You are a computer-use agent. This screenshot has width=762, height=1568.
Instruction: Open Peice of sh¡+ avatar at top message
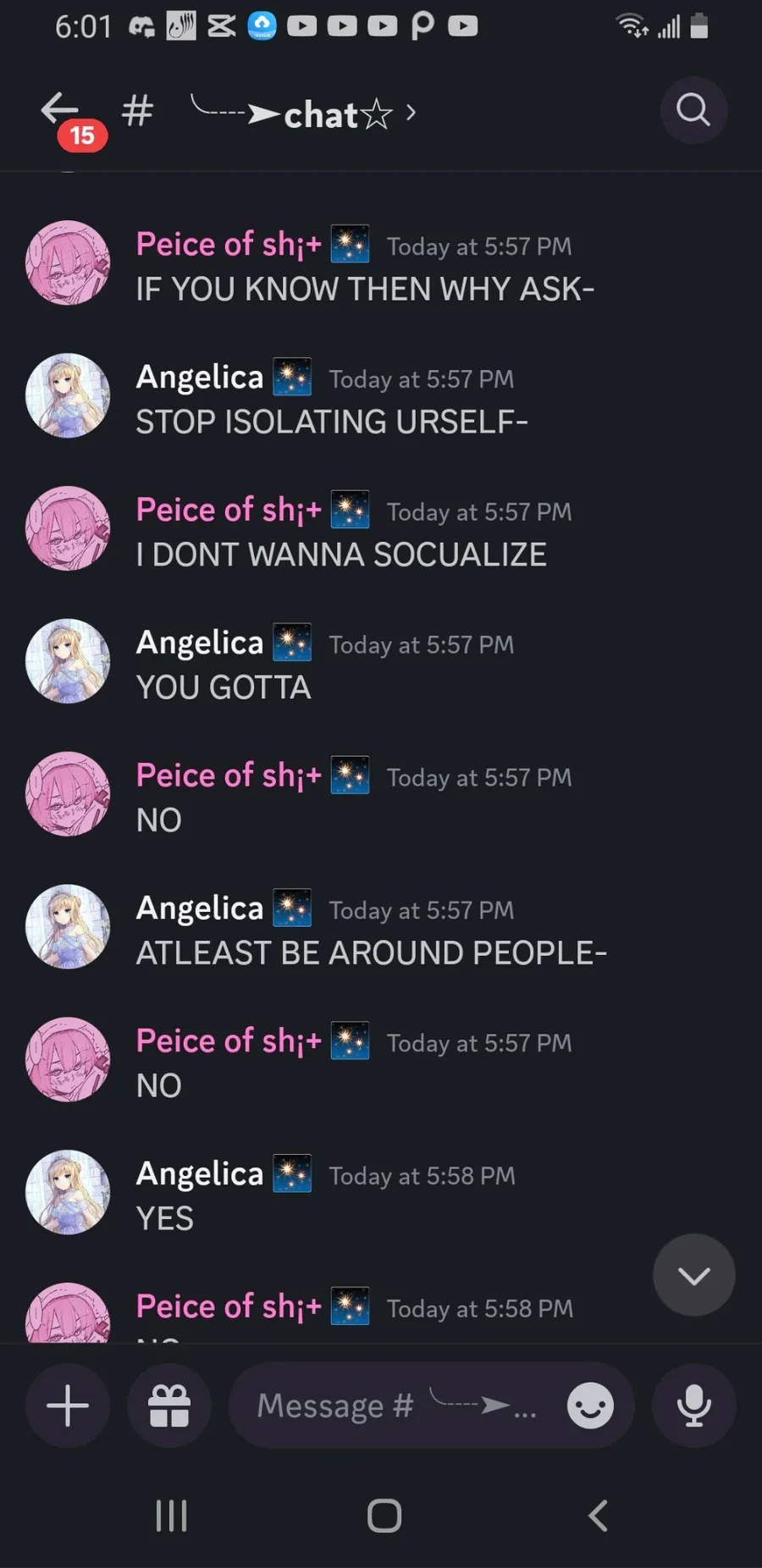point(68,262)
